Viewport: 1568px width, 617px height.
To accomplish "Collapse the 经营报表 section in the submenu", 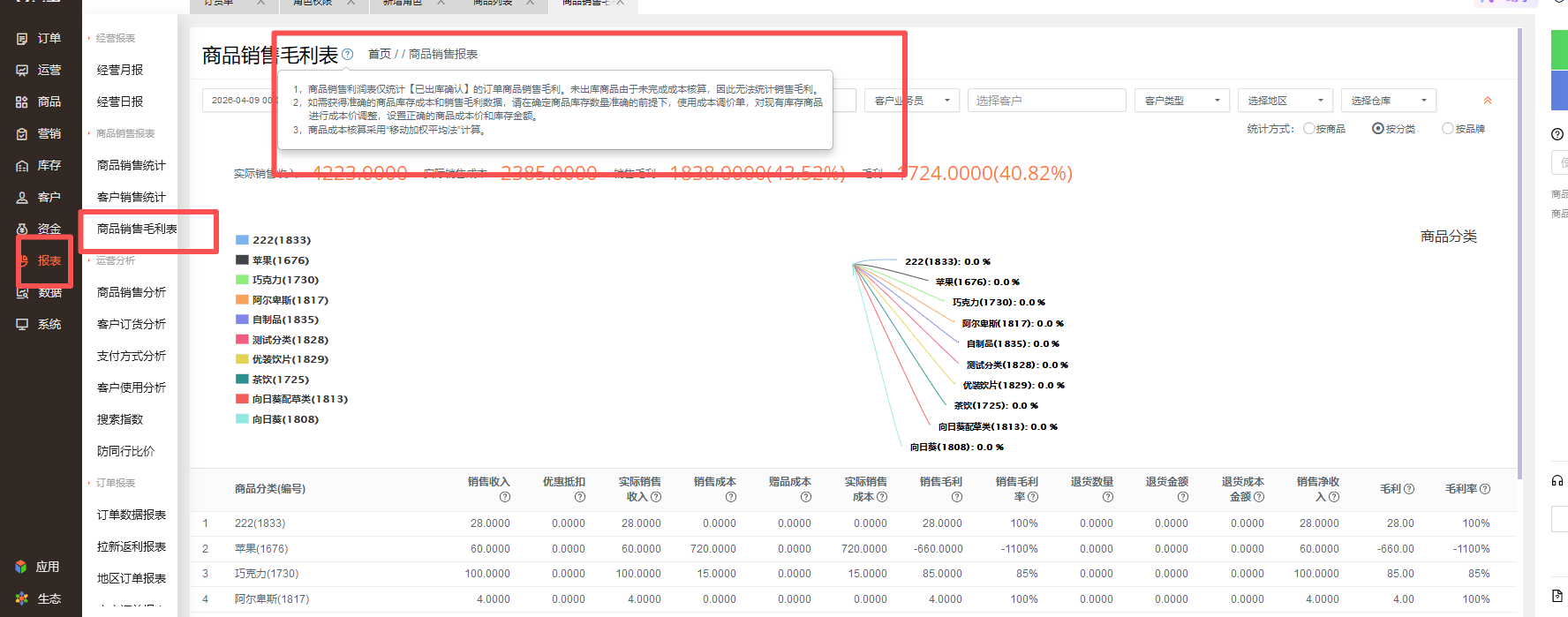I will [112, 38].
